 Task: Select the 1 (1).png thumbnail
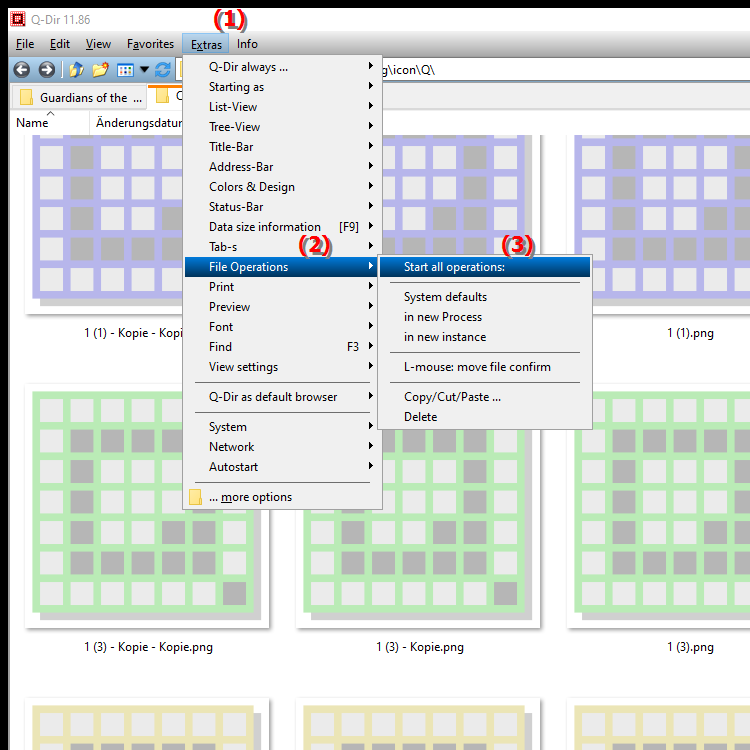659,225
